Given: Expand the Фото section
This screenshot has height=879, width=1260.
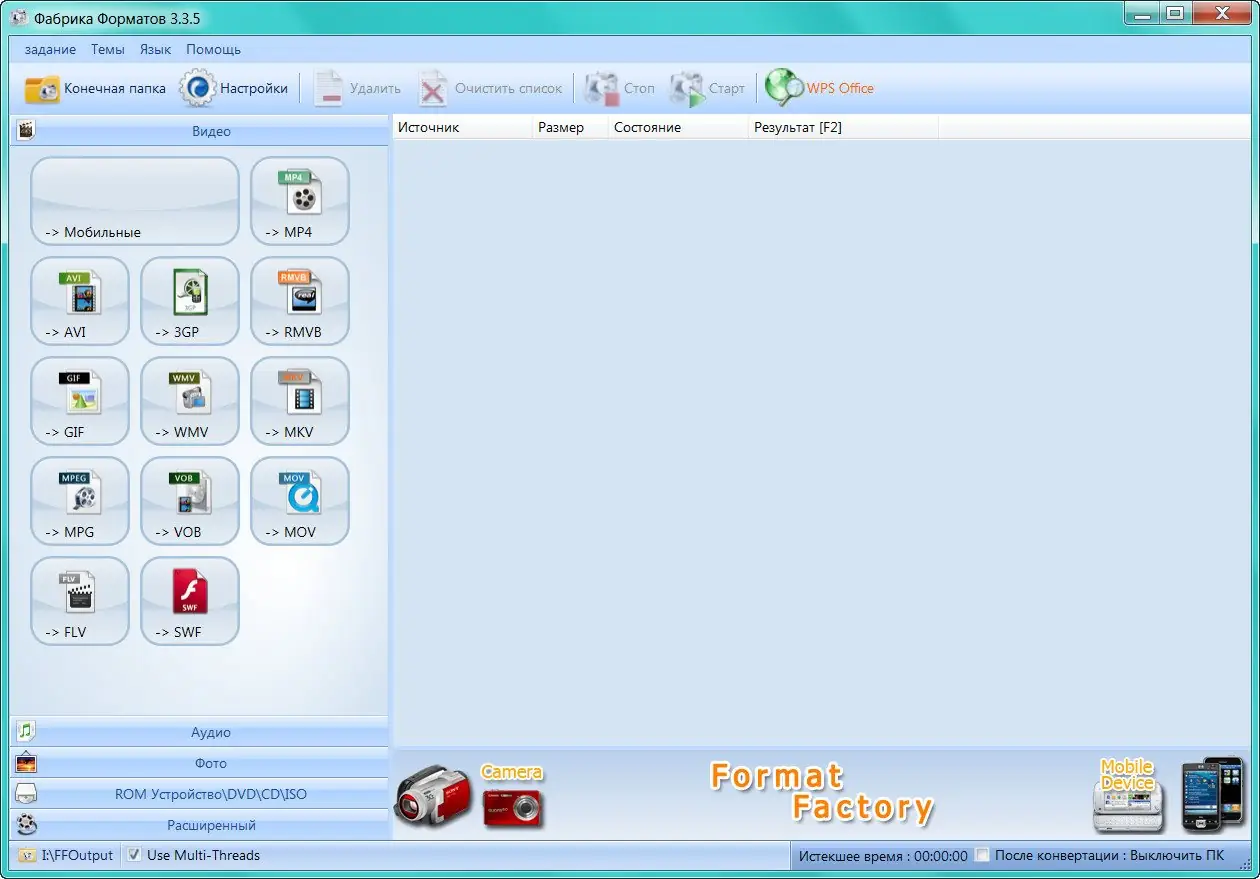Looking at the screenshot, I should (x=199, y=763).
